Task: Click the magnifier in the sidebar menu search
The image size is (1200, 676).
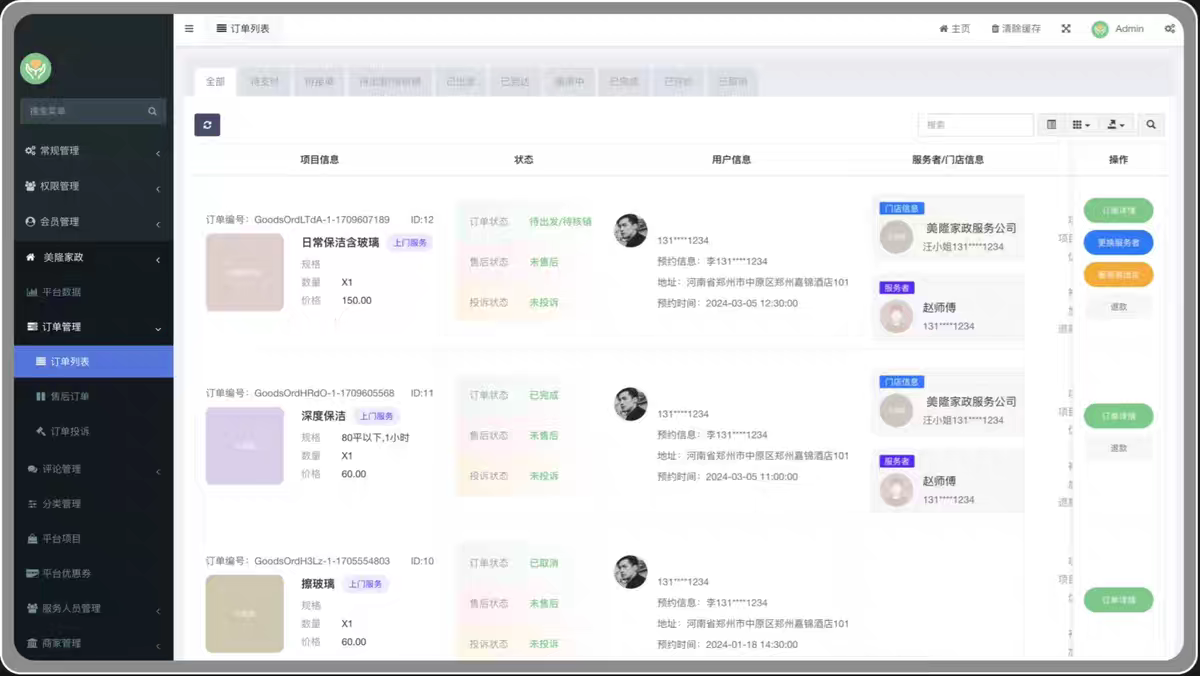Action: (153, 111)
